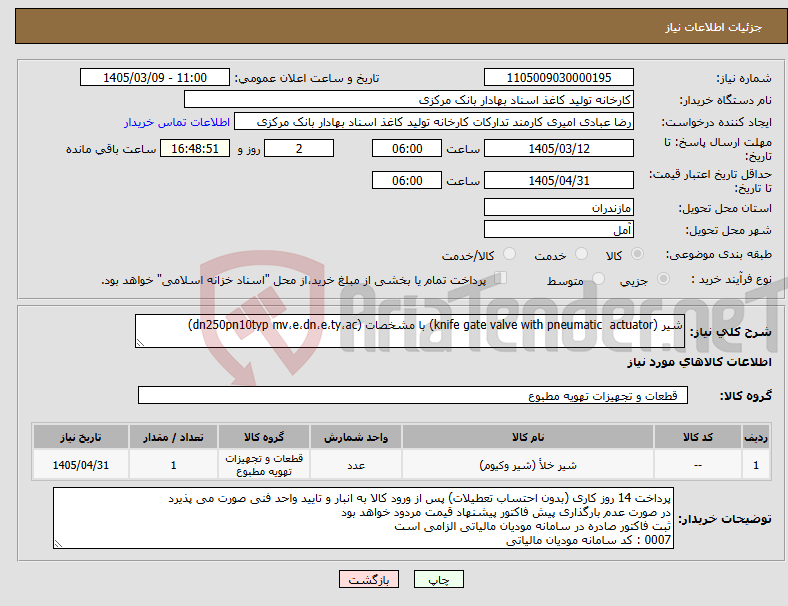This screenshot has height=606, width=788.
Task: Click the چاپ (print) button
Action: 438,579
